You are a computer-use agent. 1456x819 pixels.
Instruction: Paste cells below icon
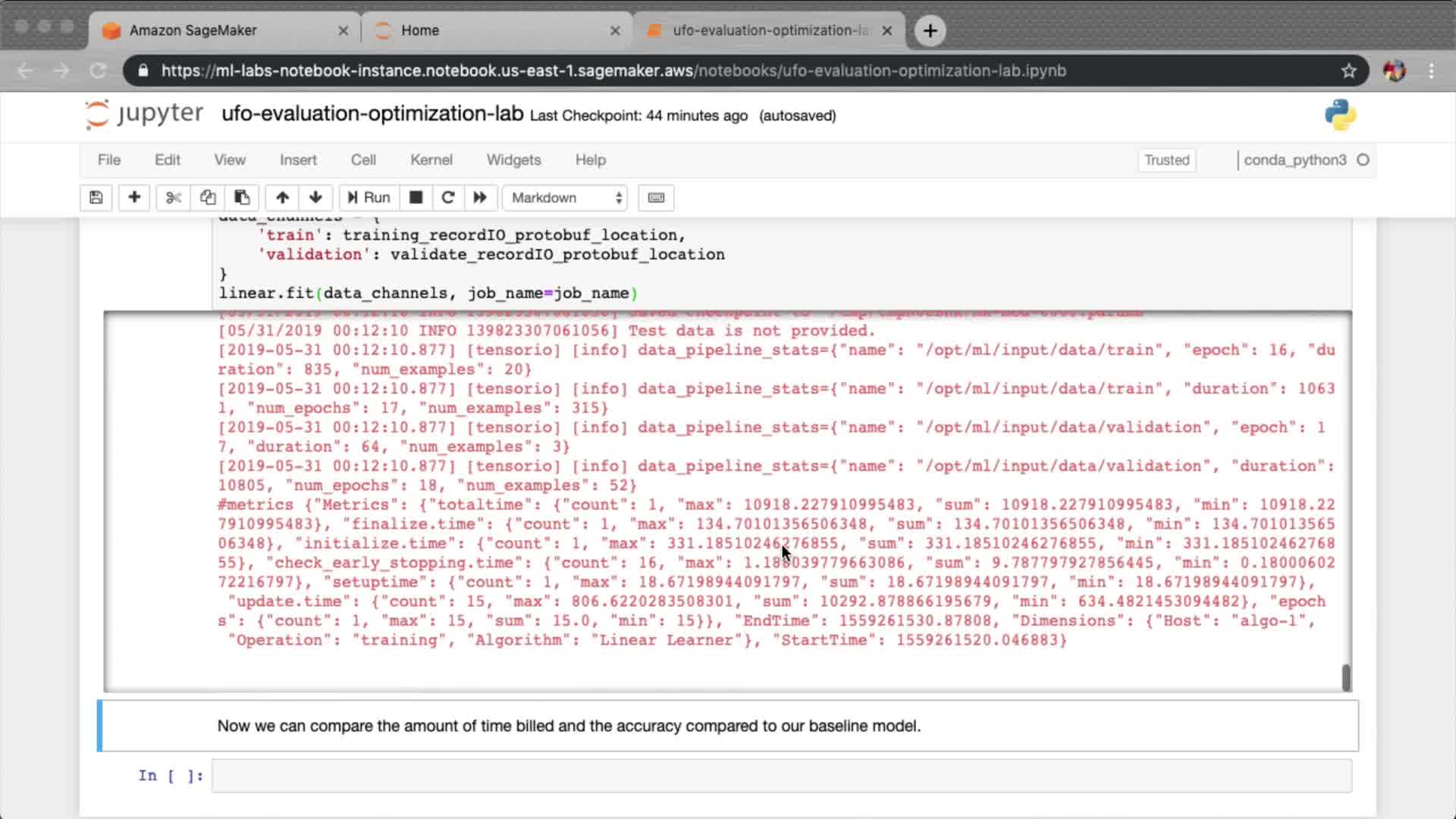(242, 198)
